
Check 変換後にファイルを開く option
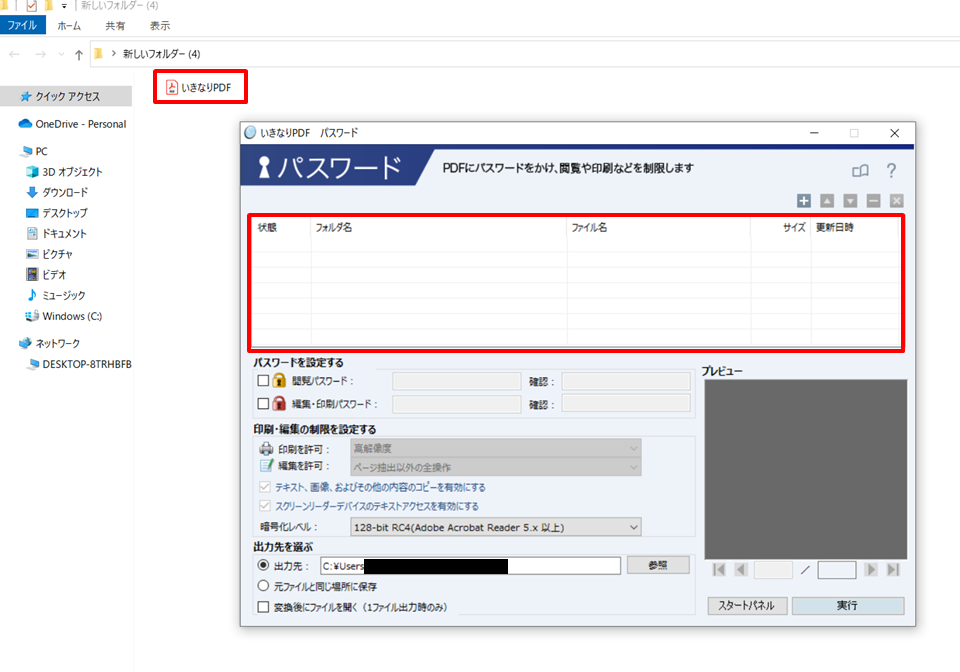[x=263, y=607]
